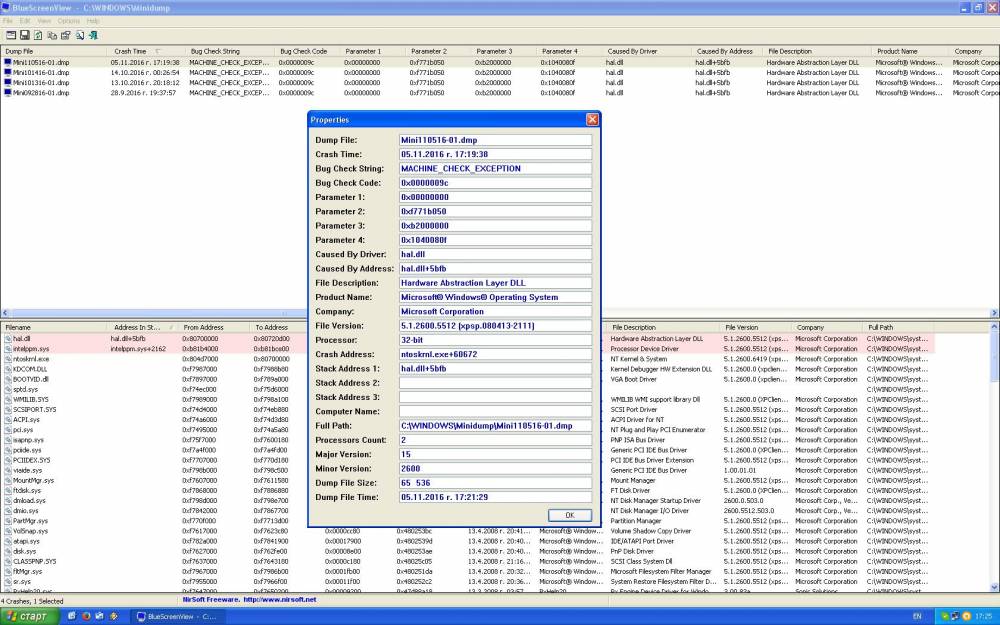Open the Options menu

(68, 21)
